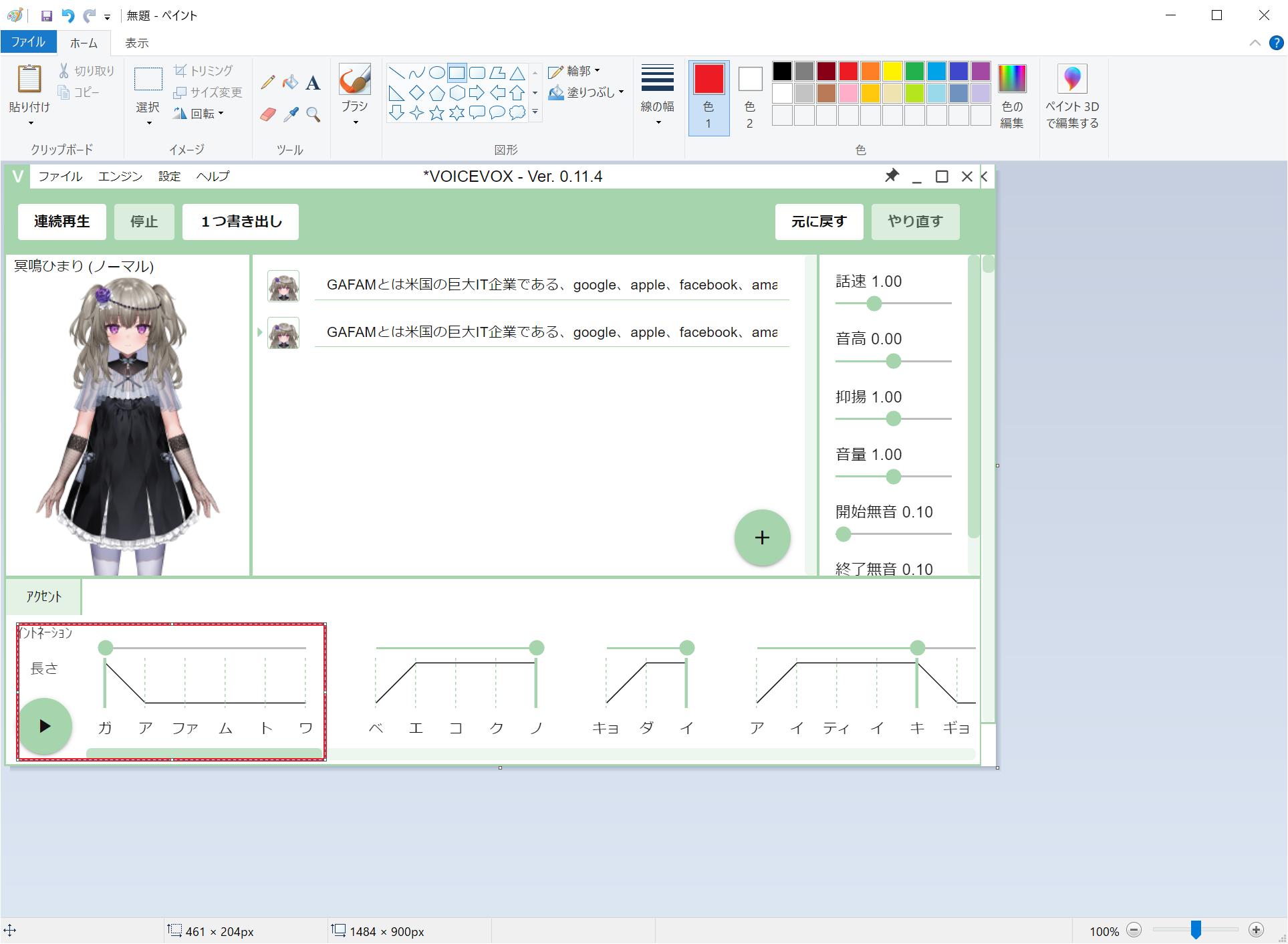Choose the Oval shape
The height and width of the screenshot is (944, 1288).
tap(436, 73)
